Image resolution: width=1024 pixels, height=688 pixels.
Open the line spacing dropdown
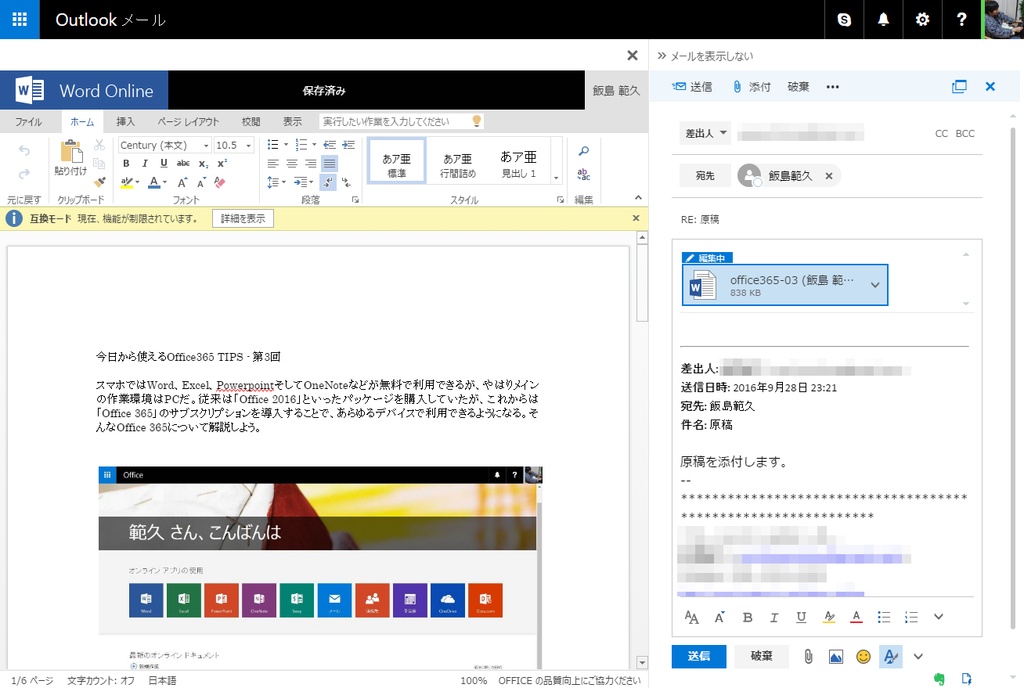pyautogui.click(x=276, y=182)
